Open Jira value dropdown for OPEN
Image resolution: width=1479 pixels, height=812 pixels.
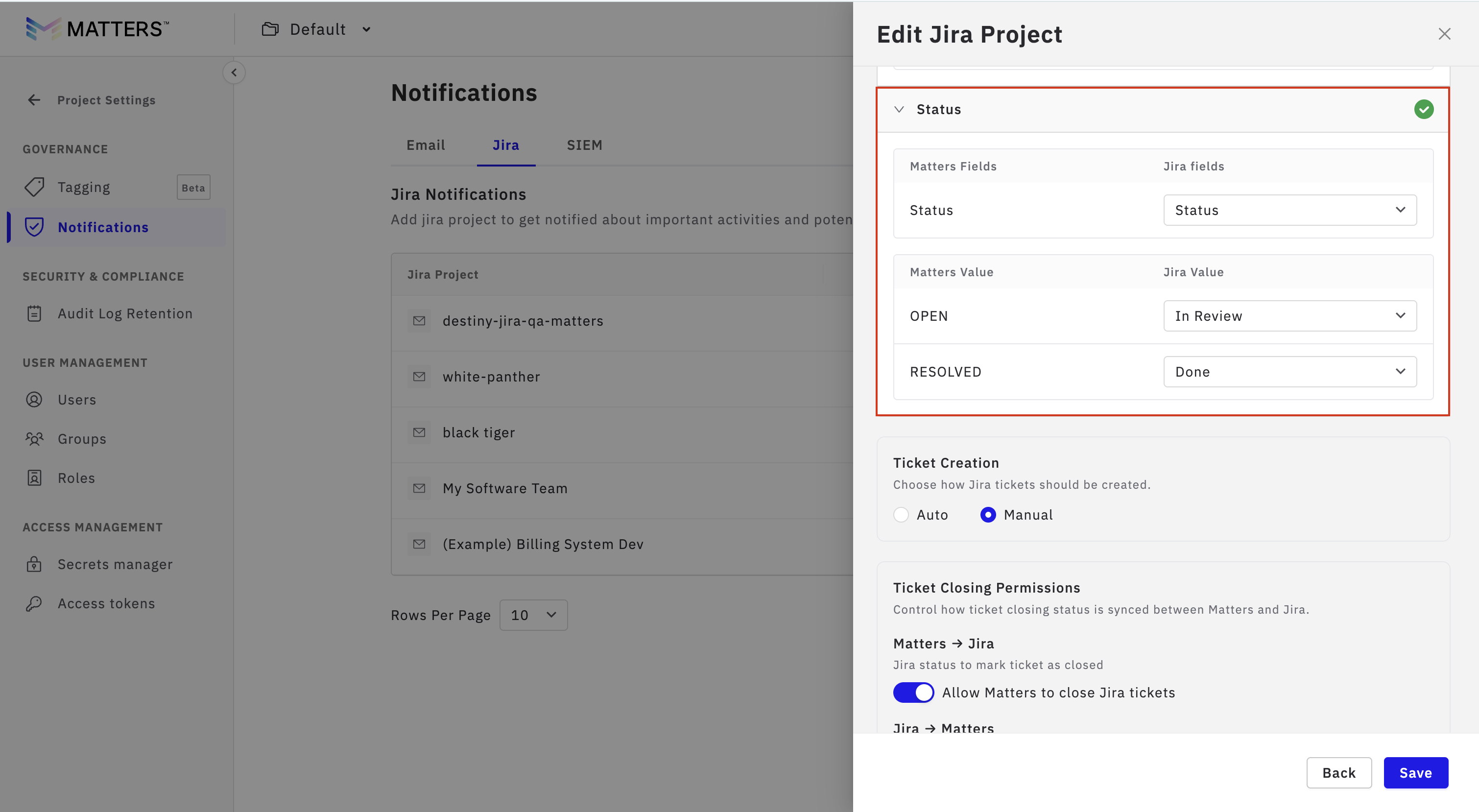point(1289,316)
